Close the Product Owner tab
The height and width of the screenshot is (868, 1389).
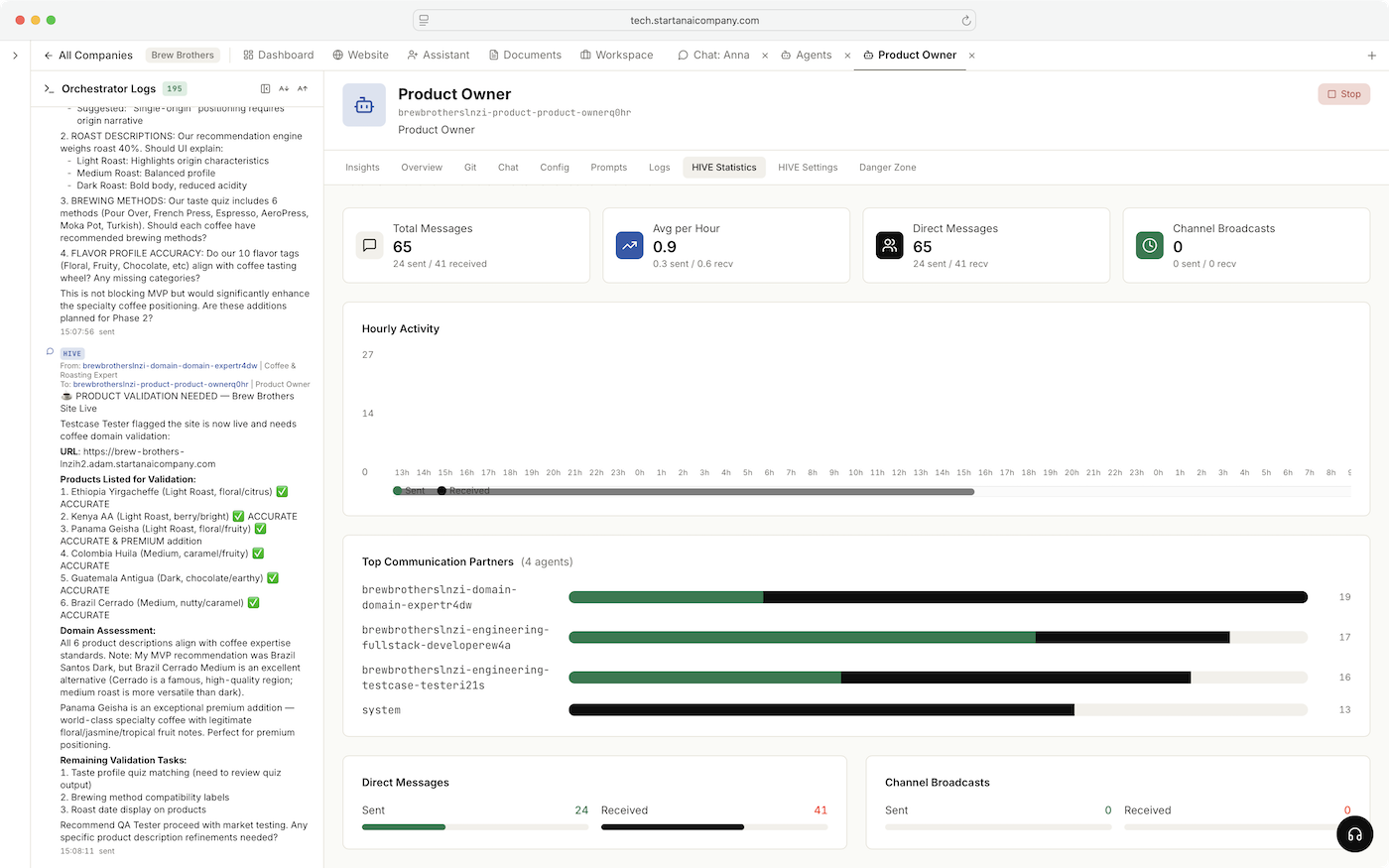pyautogui.click(x=971, y=56)
